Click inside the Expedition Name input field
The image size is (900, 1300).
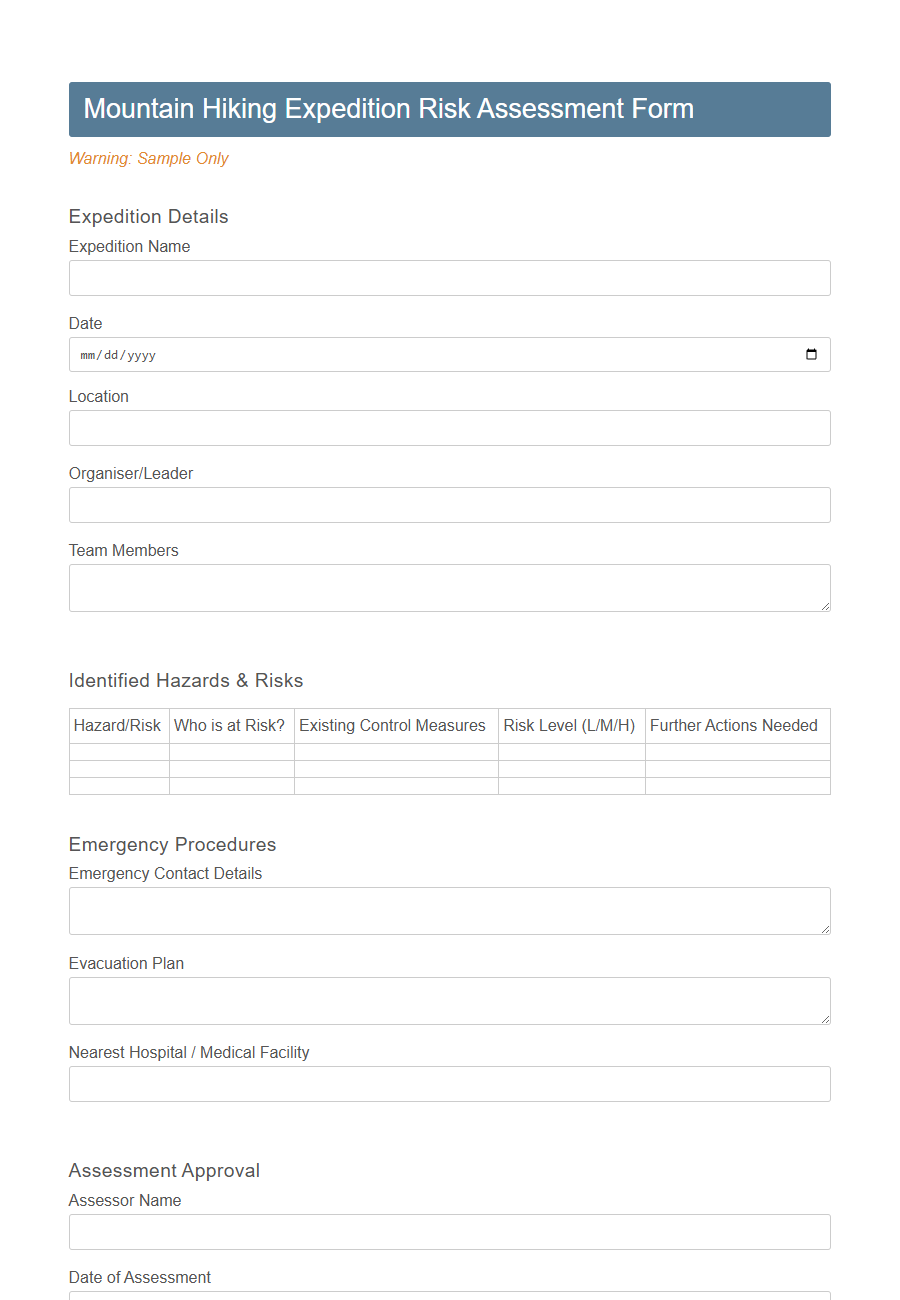pyautogui.click(x=448, y=277)
